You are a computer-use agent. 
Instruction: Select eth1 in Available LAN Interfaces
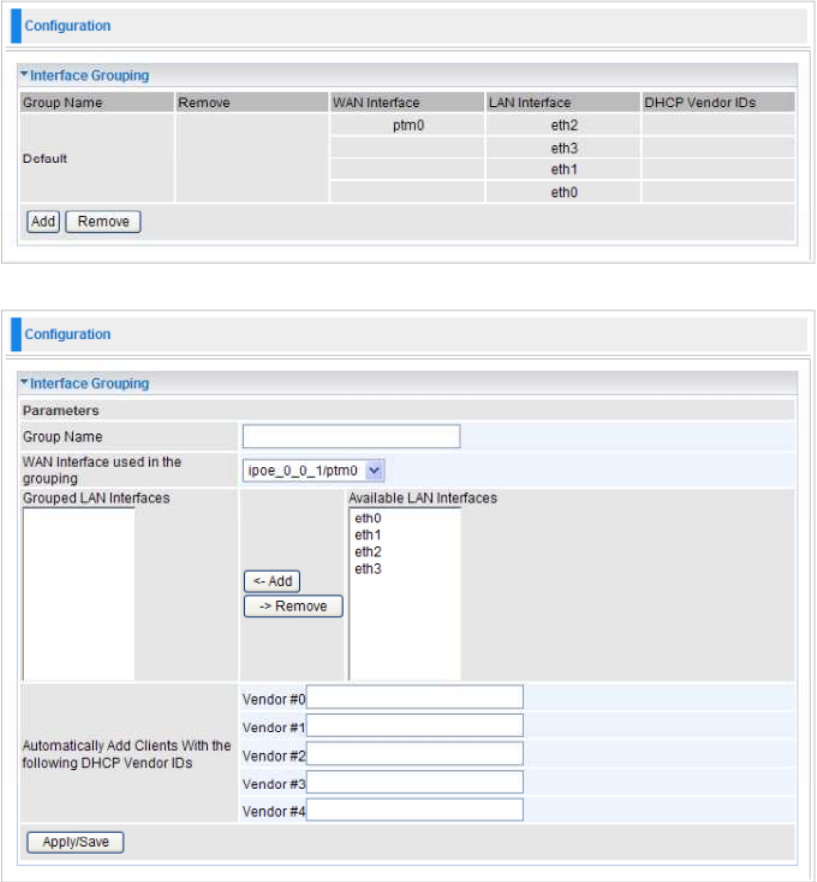coord(368,535)
